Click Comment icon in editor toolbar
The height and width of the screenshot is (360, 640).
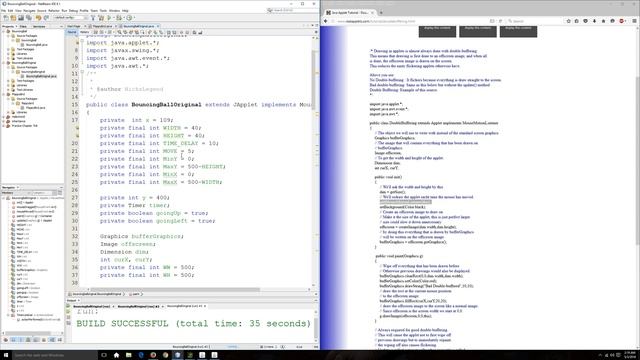point(195,32)
